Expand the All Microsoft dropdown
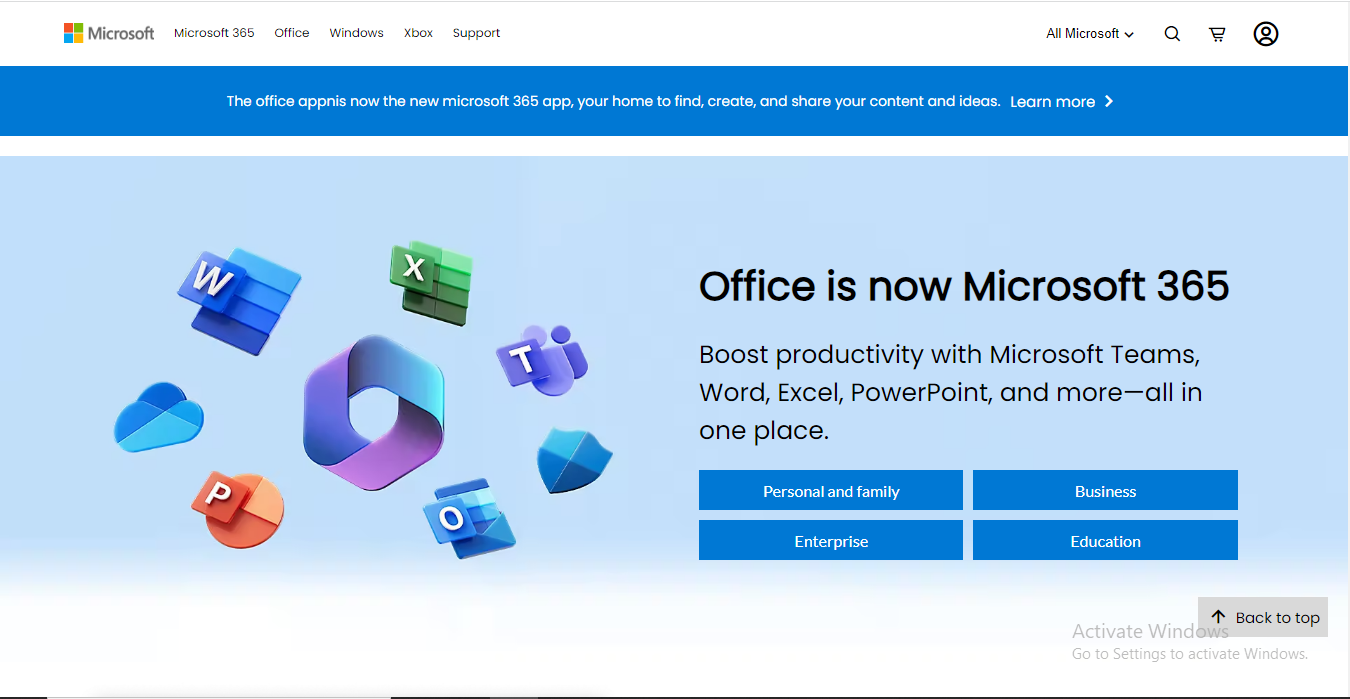The width and height of the screenshot is (1350, 699). 1090,34
